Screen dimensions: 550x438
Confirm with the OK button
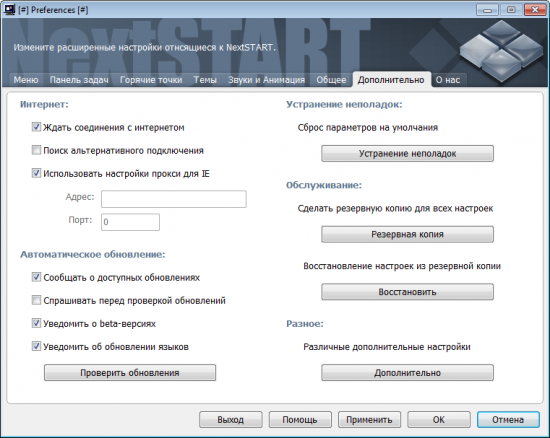438,420
